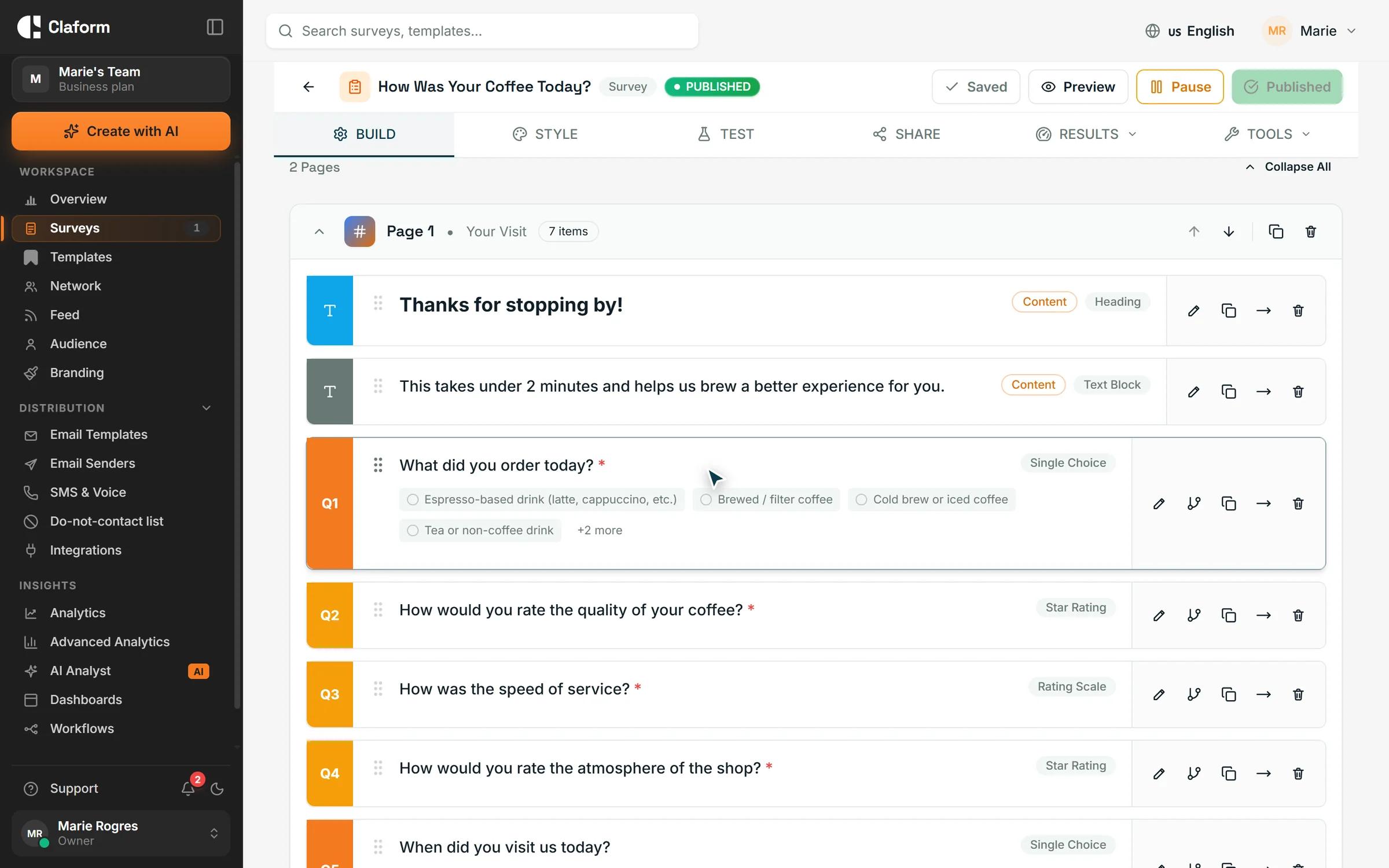The width and height of the screenshot is (1389, 868).
Task: Open the Share tab
Action: click(x=906, y=134)
